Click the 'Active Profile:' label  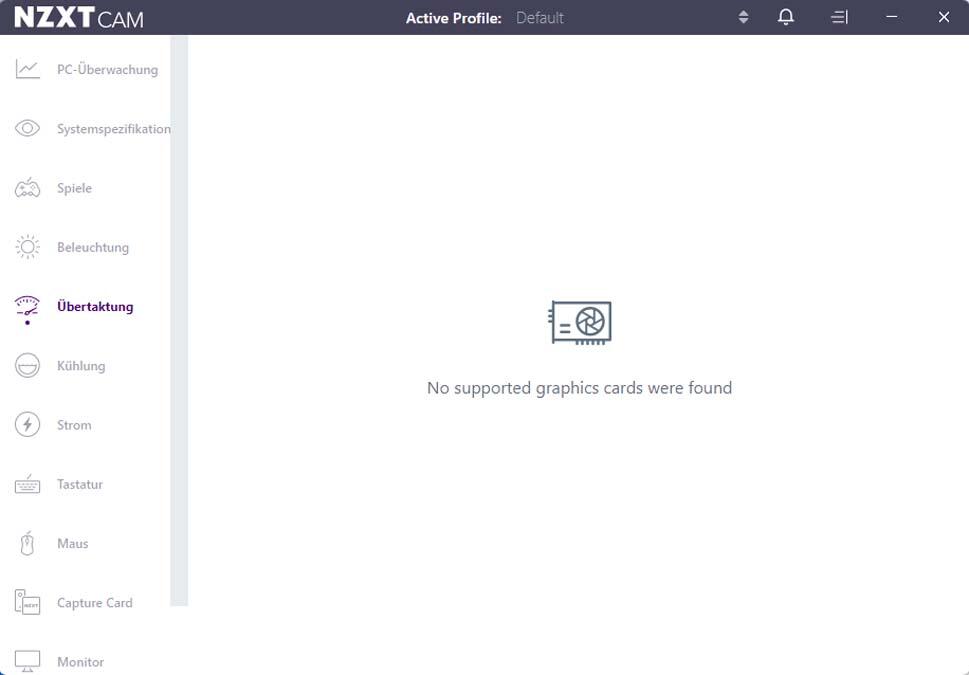click(454, 18)
